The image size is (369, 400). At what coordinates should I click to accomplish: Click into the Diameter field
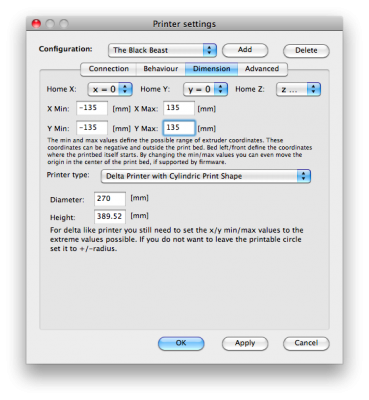tap(110, 199)
